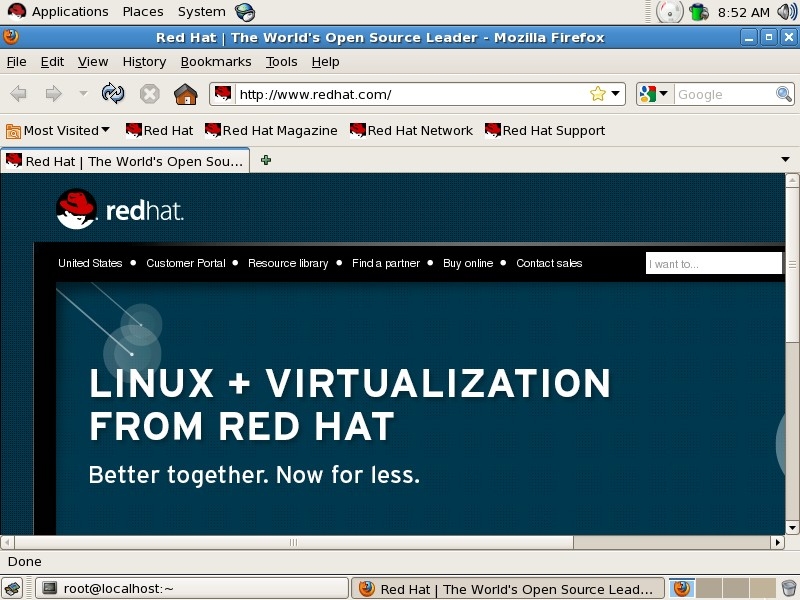The height and width of the screenshot is (600, 800).
Task: Go forward with the Forward arrow button
Action: [x=53, y=94]
